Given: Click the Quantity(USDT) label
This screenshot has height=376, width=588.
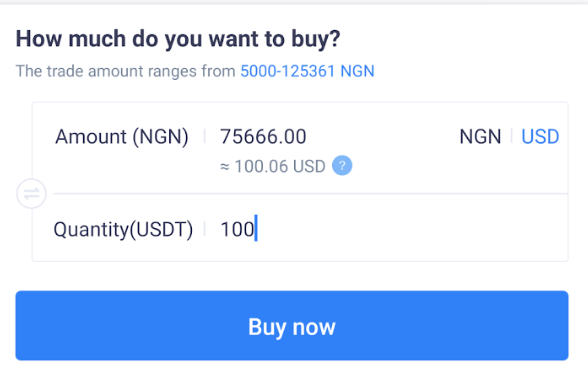Looking at the screenshot, I should pyautogui.click(x=123, y=229).
